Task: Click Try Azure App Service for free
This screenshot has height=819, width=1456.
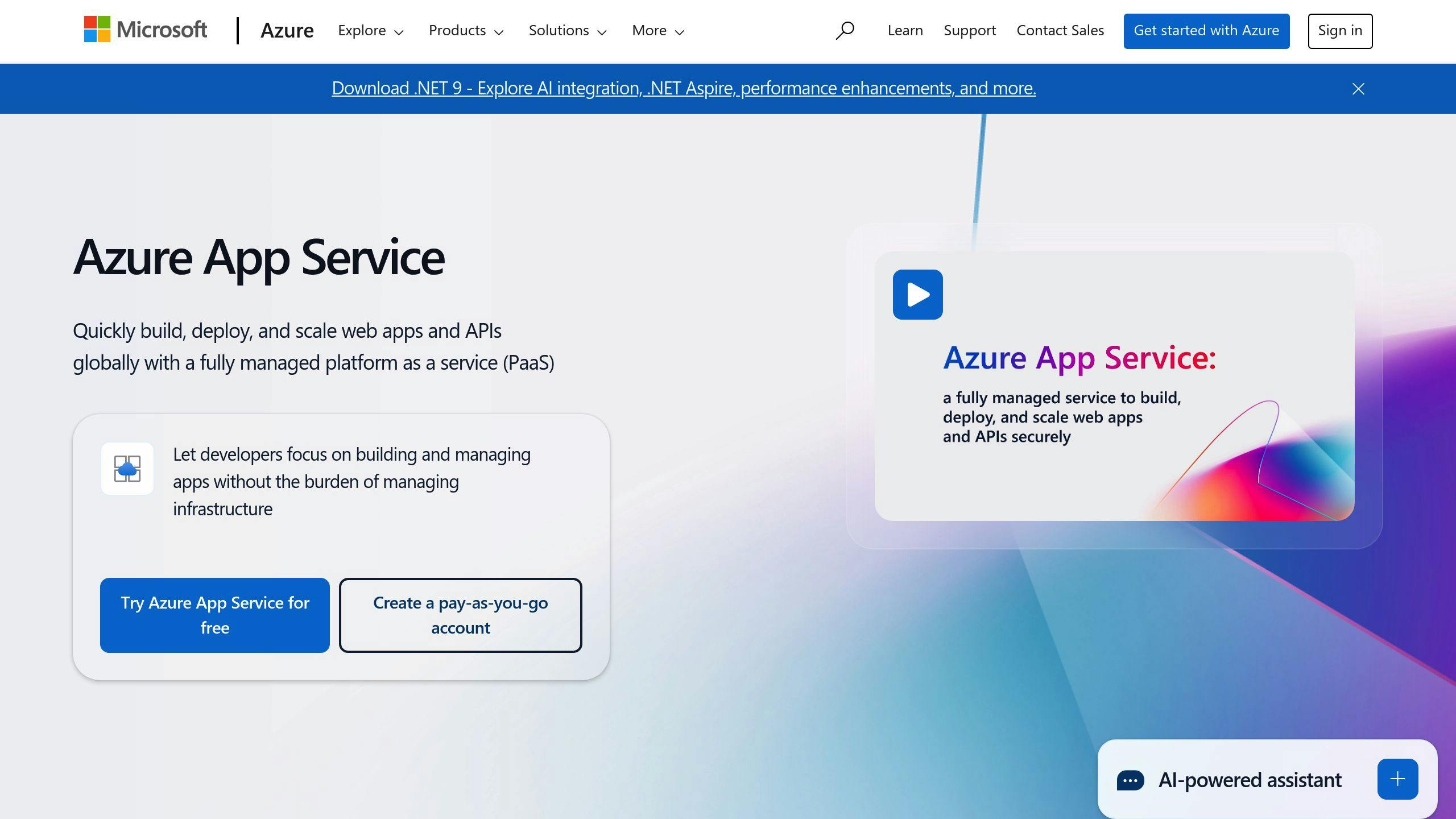Action: click(215, 615)
